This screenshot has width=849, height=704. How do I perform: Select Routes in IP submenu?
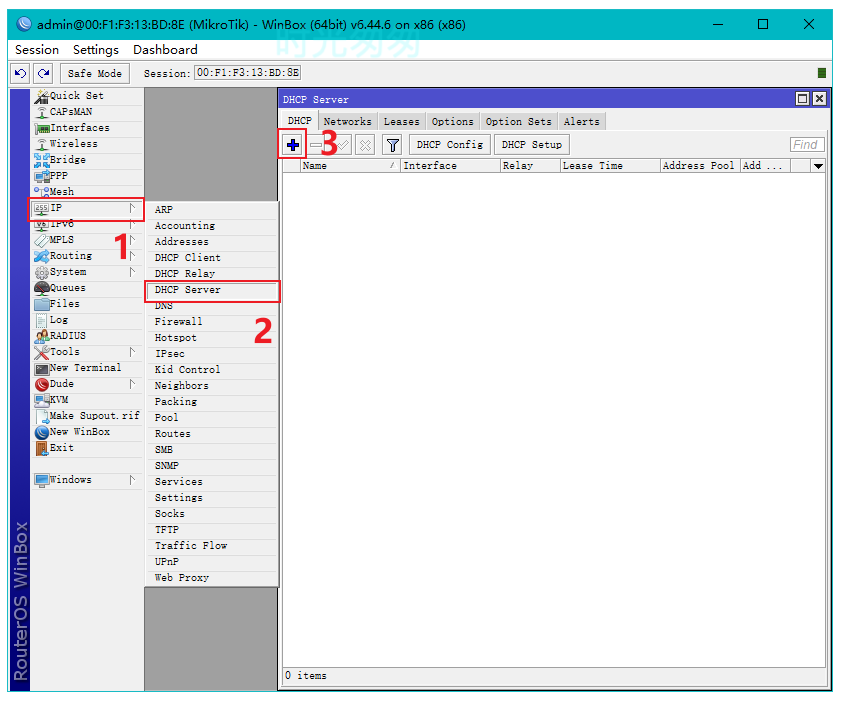click(212, 434)
